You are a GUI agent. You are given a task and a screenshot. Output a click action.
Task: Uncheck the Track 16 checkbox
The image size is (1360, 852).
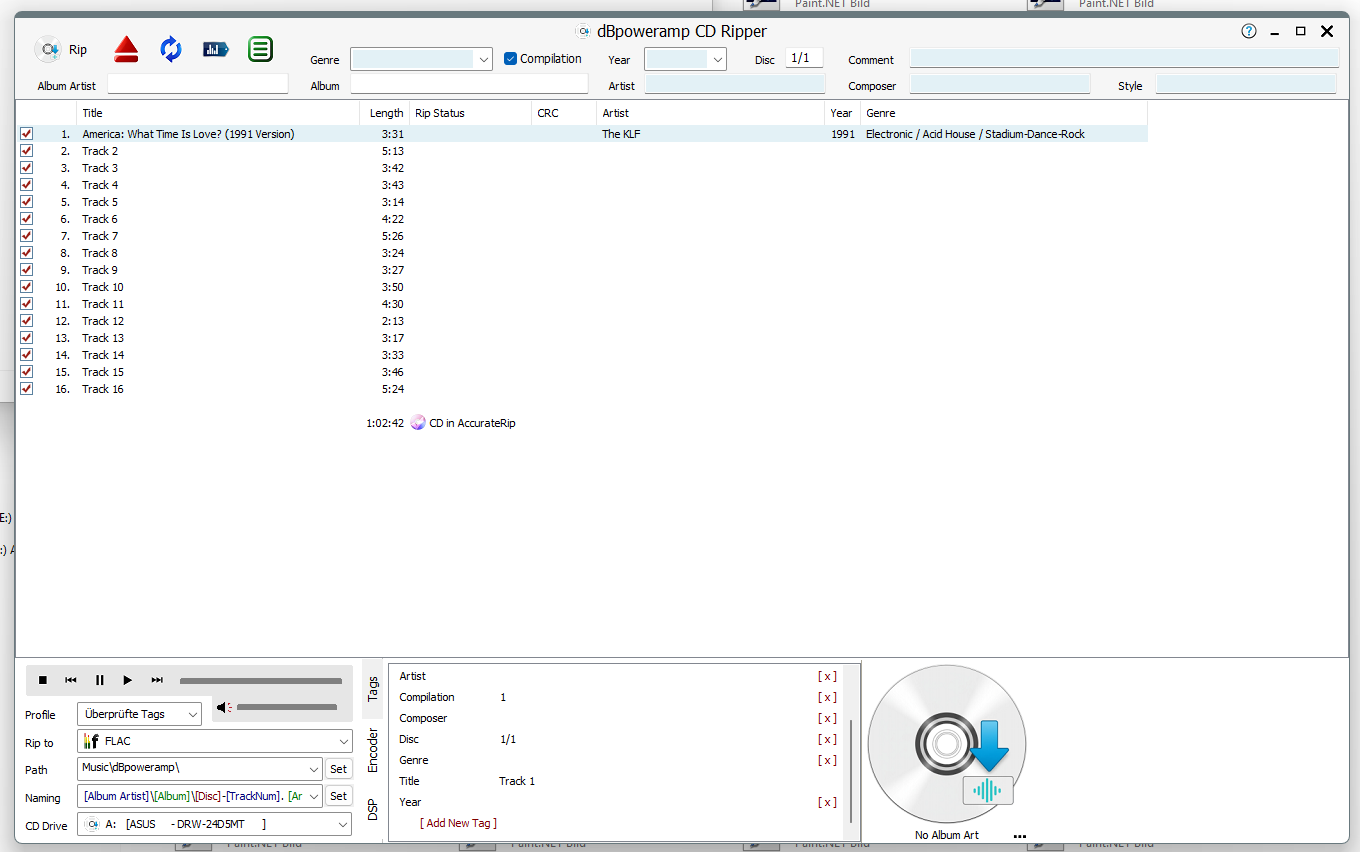pos(26,389)
